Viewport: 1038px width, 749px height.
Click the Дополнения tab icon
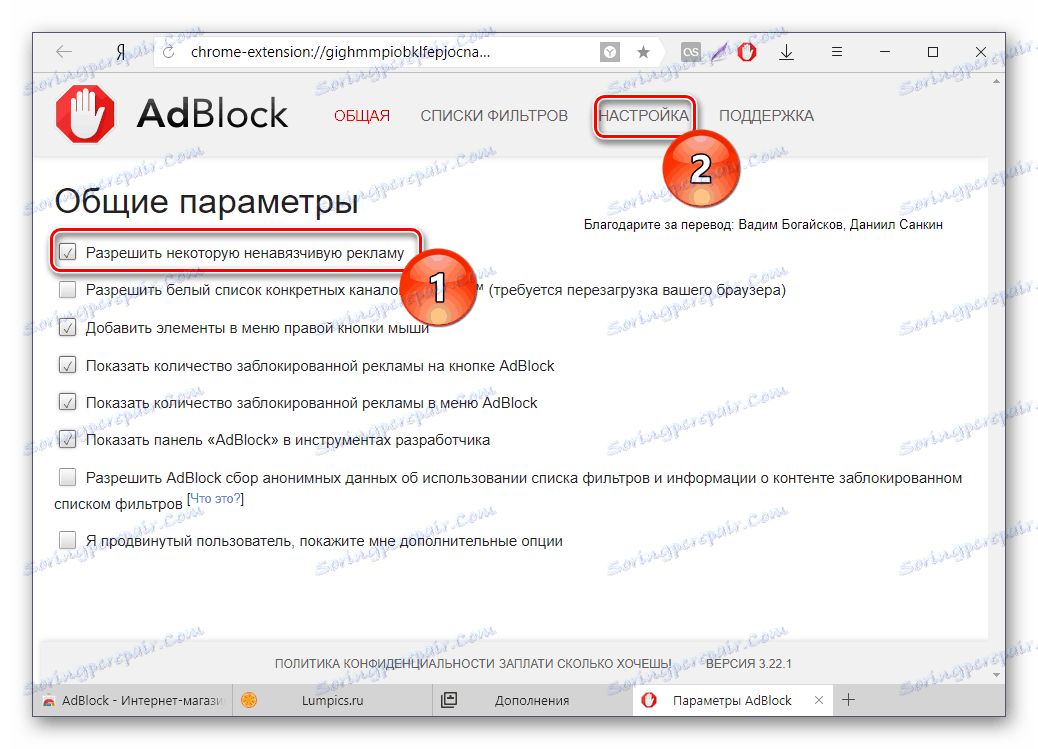pos(449,700)
